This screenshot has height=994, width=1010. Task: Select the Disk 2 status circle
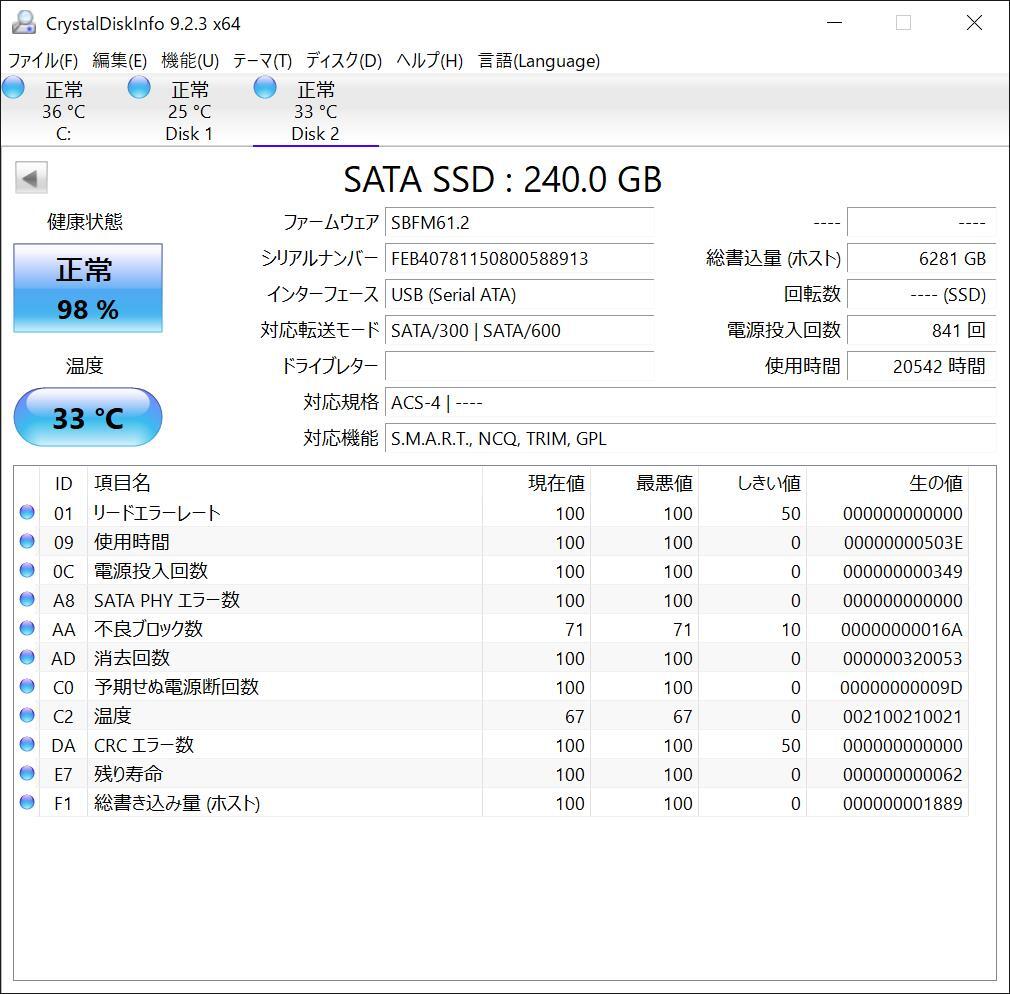click(265, 87)
